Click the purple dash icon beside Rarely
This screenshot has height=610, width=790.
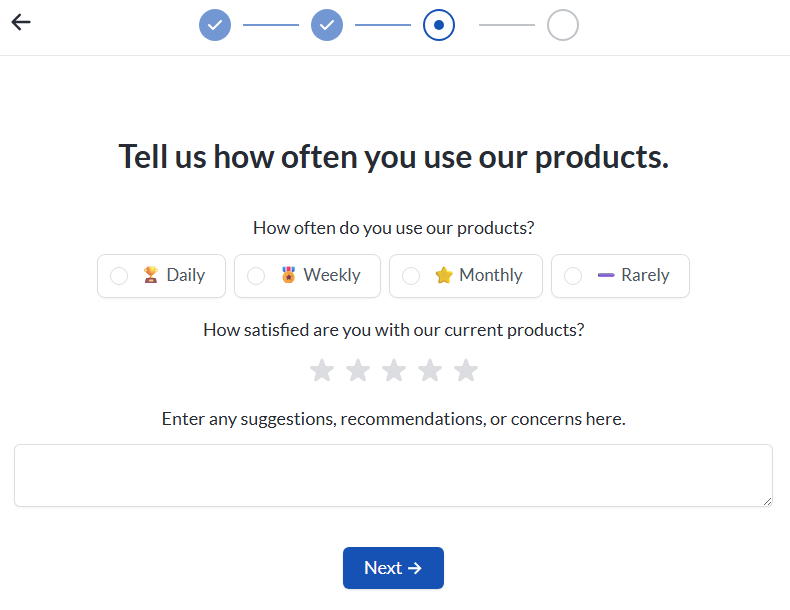tap(605, 275)
